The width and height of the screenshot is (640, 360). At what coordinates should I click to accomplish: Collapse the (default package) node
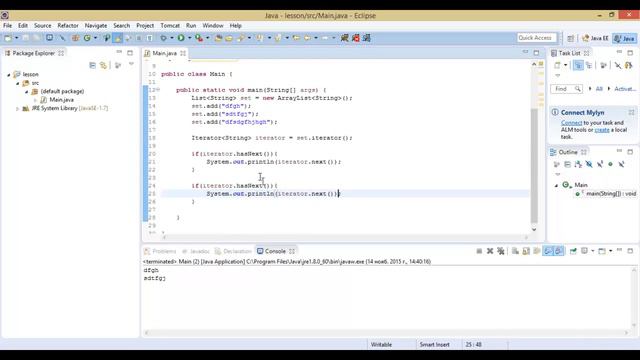27,92
